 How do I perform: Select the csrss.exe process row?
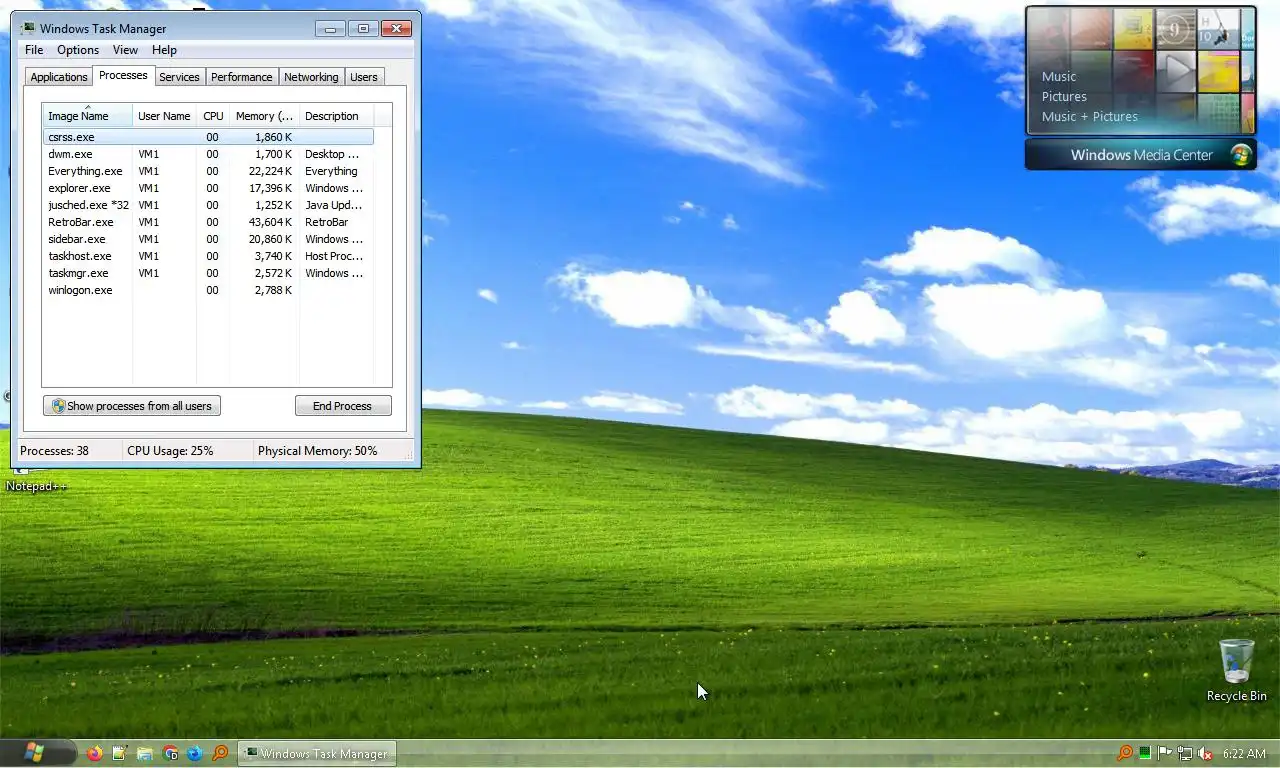point(208,137)
